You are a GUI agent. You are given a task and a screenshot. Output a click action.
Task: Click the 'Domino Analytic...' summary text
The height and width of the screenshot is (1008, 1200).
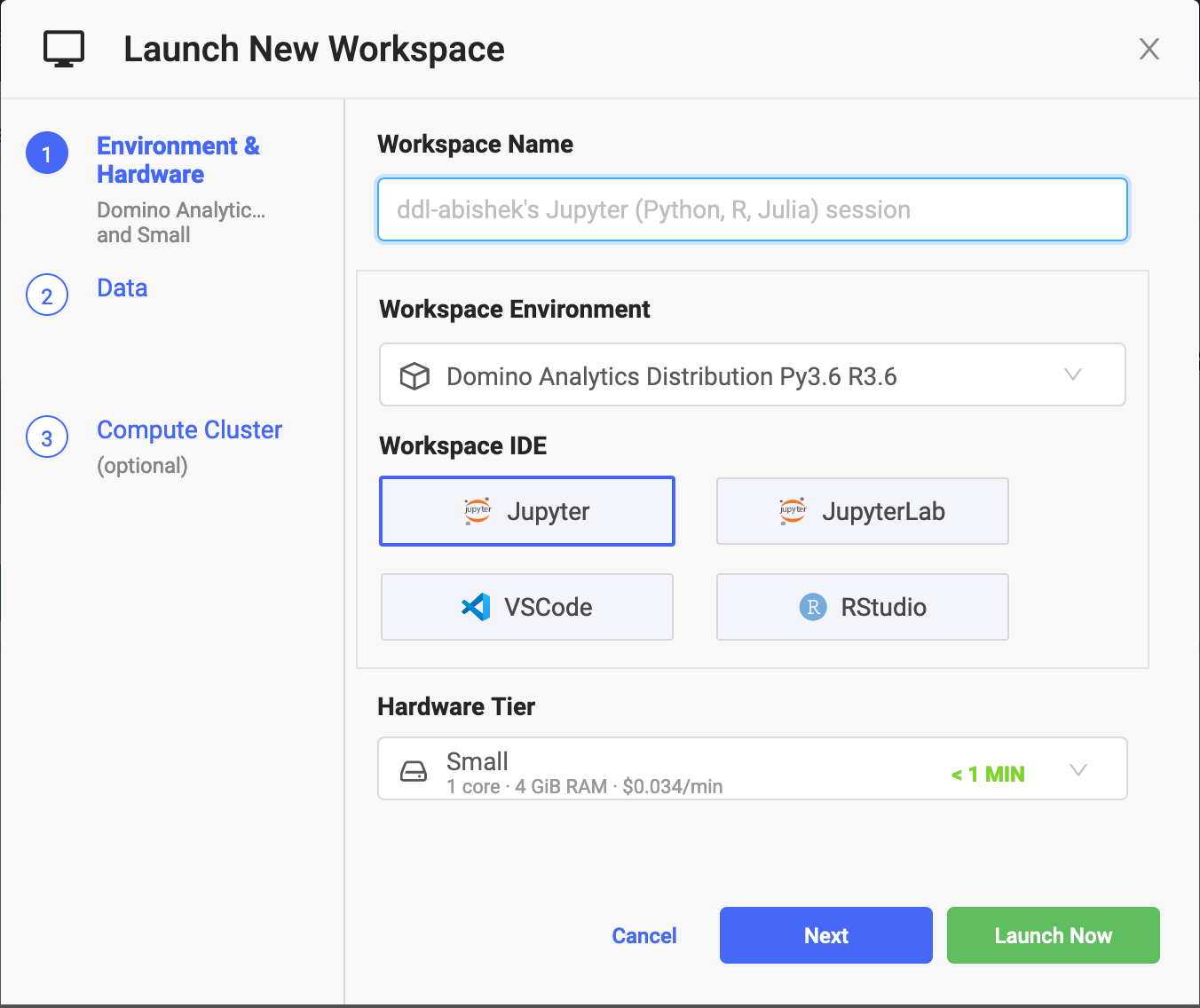pos(181,210)
